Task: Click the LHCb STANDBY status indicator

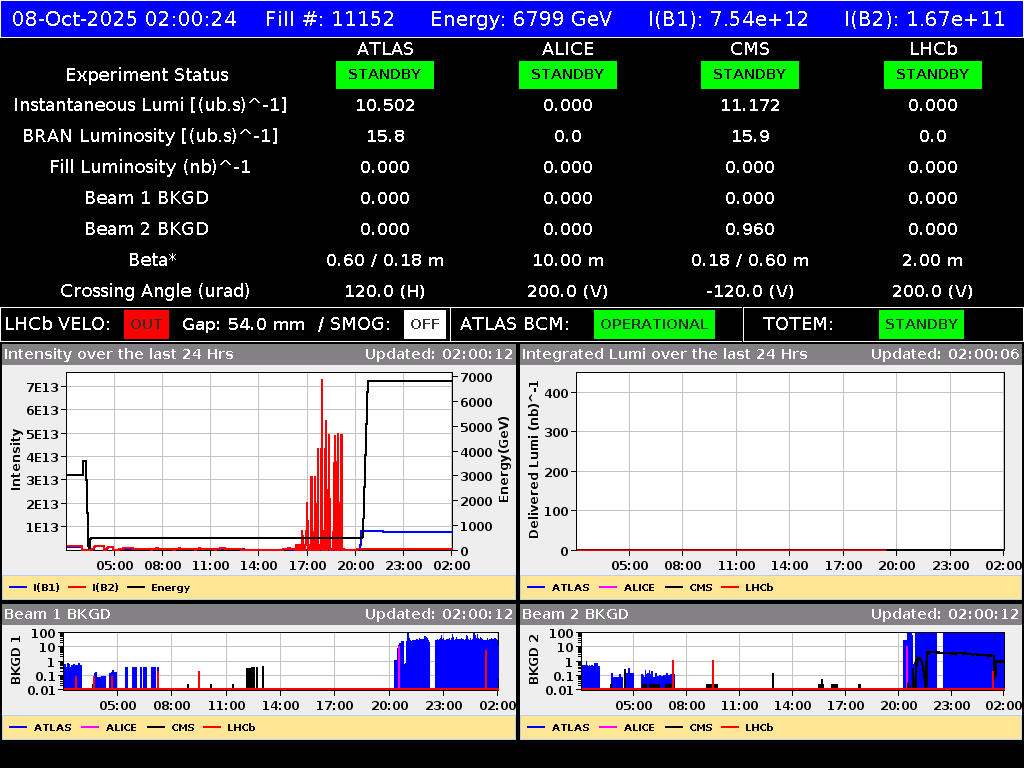Action: (932, 74)
